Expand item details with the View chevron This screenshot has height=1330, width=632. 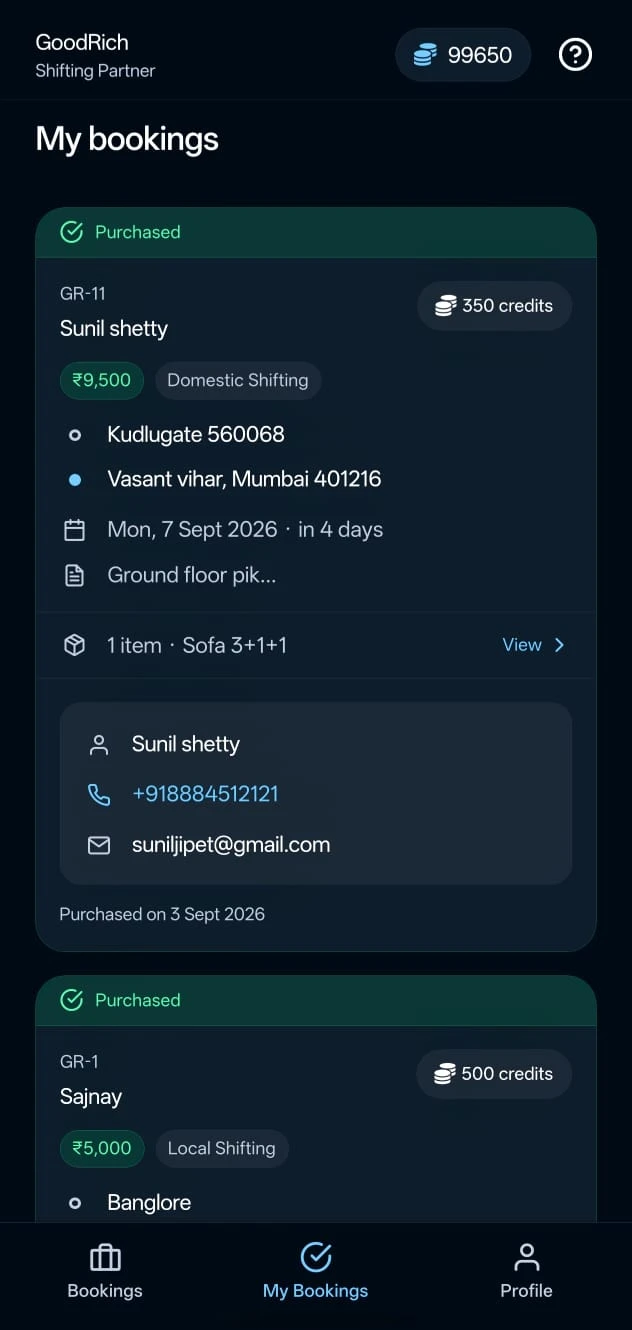pyautogui.click(x=559, y=645)
